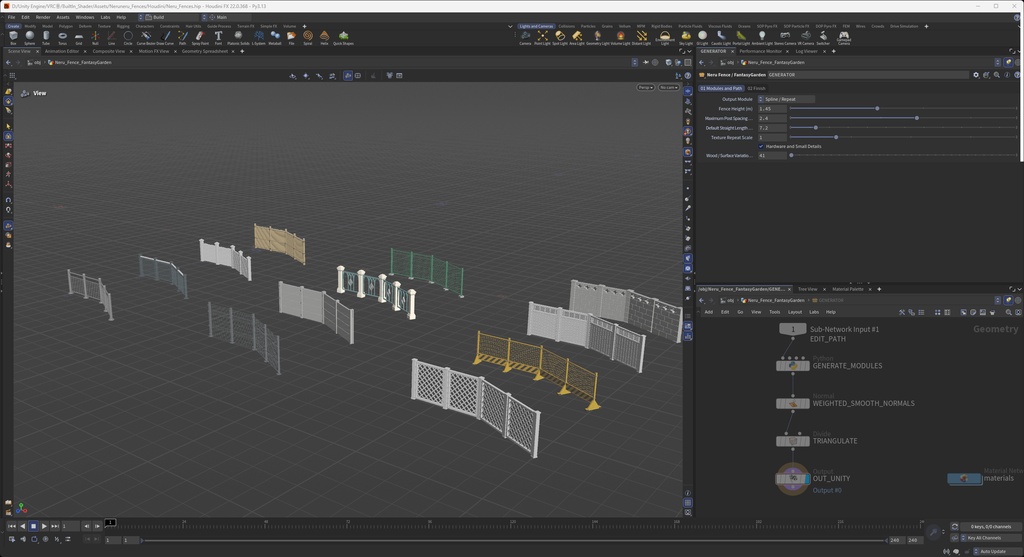Click obj in the viewport path bar
Screen dimensions: 1024x557
(37, 63)
